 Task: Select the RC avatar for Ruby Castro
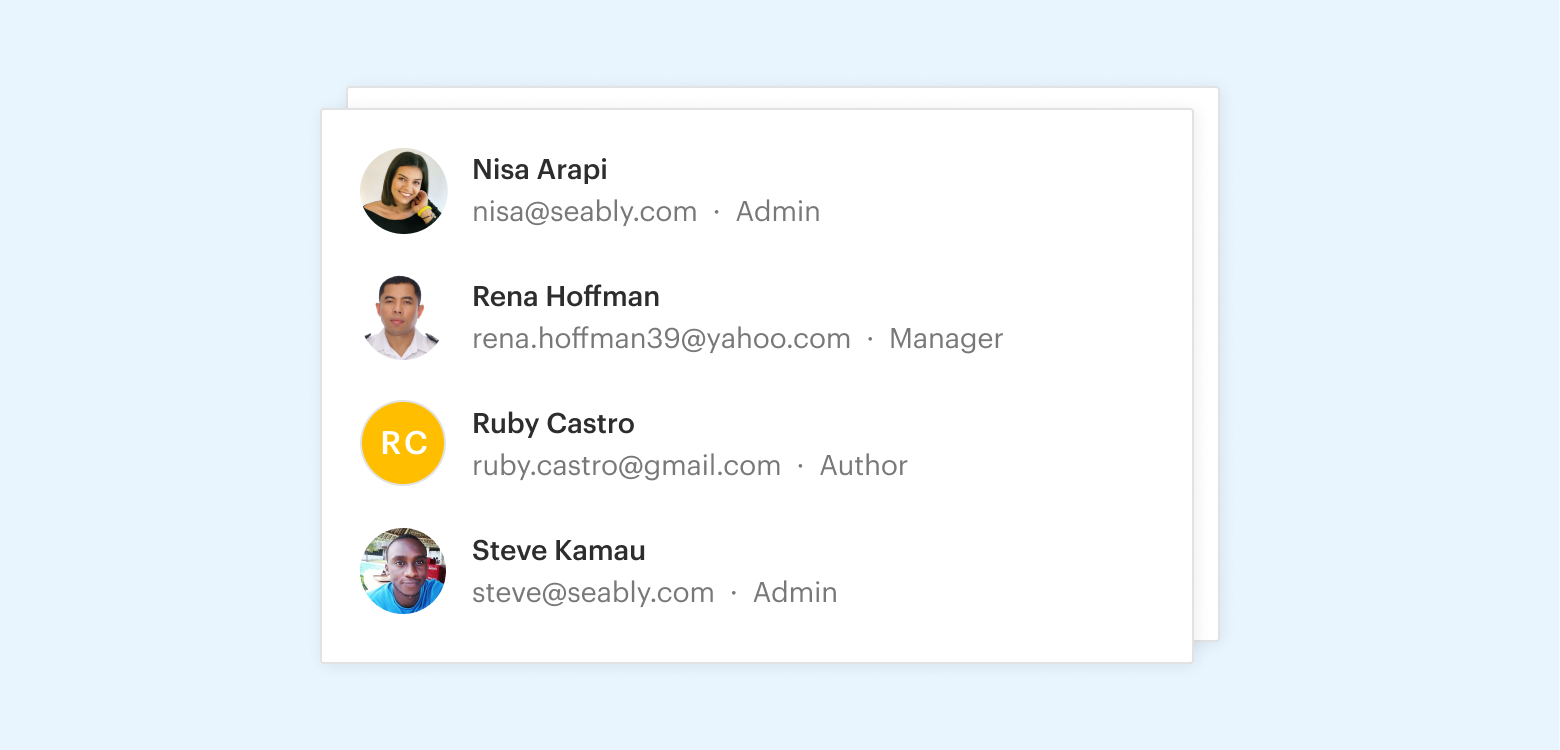tap(403, 443)
